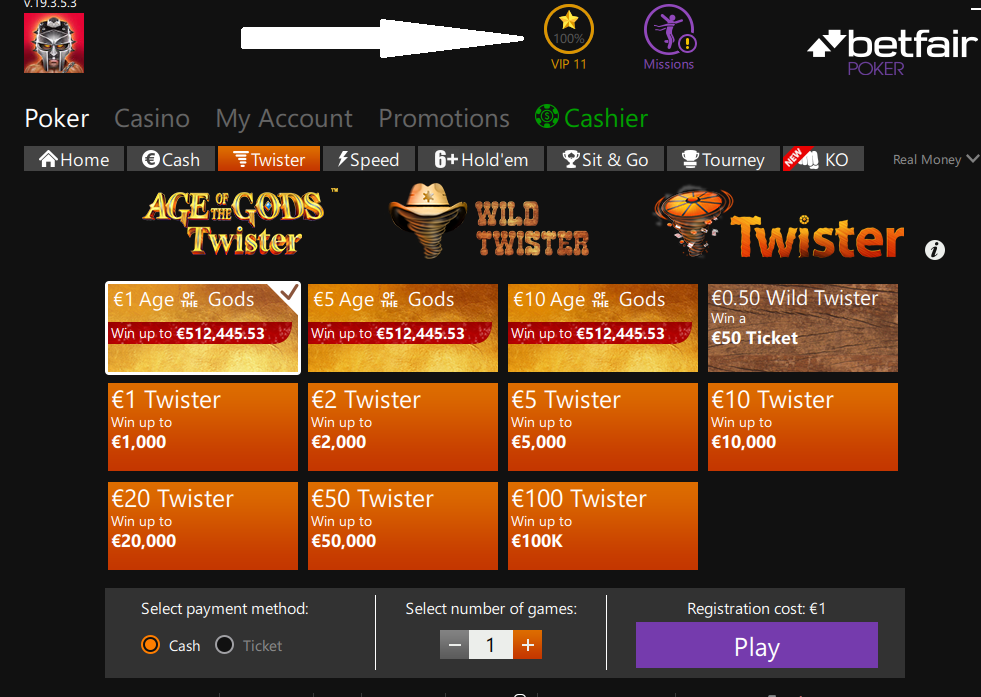Click the Age of the Gods Twister logo
Viewport: 981px width, 697px height.
coord(235,223)
